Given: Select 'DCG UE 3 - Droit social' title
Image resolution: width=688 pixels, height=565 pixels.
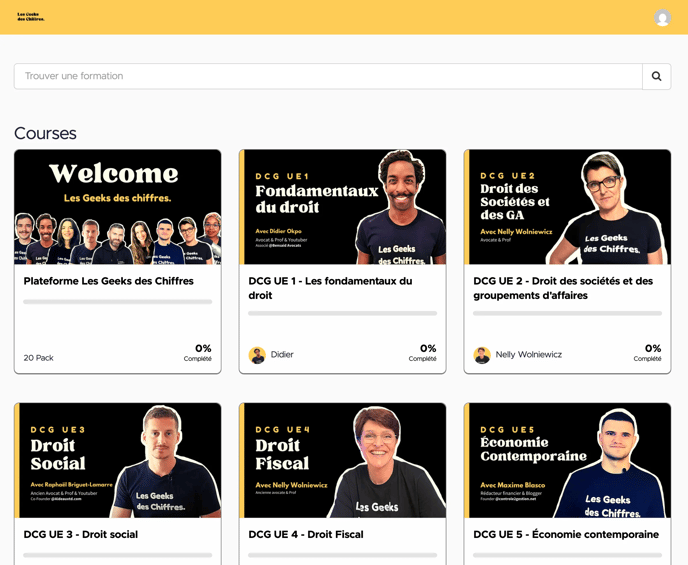Looking at the screenshot, I should [x=81, y=534].
